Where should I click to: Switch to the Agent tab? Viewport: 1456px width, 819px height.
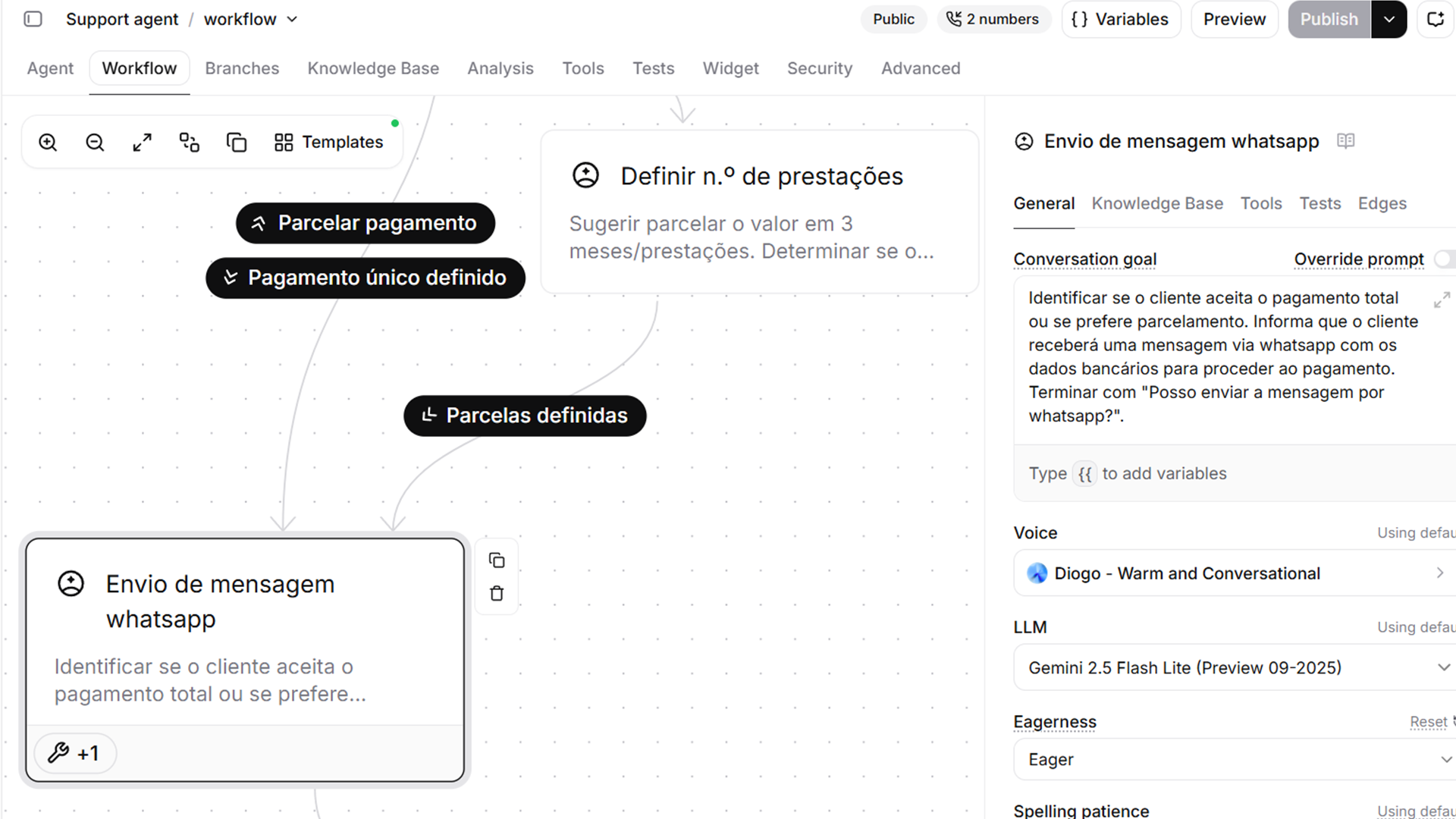[x=50, y=68]
